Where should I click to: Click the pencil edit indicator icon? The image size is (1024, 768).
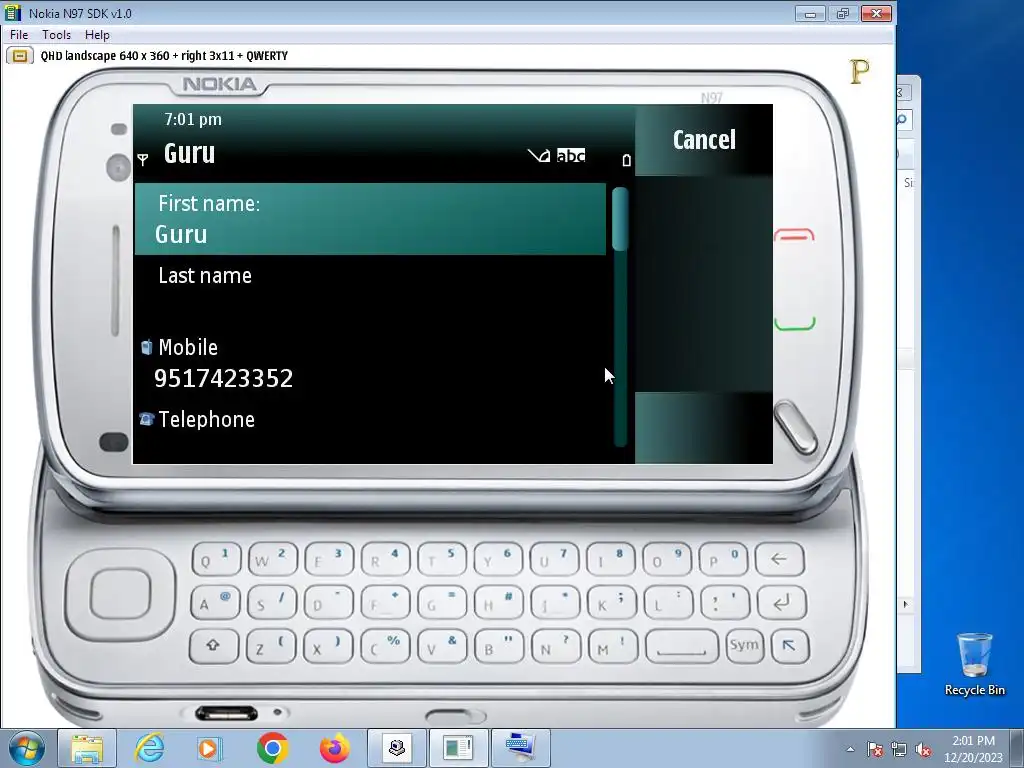[539, 155]
